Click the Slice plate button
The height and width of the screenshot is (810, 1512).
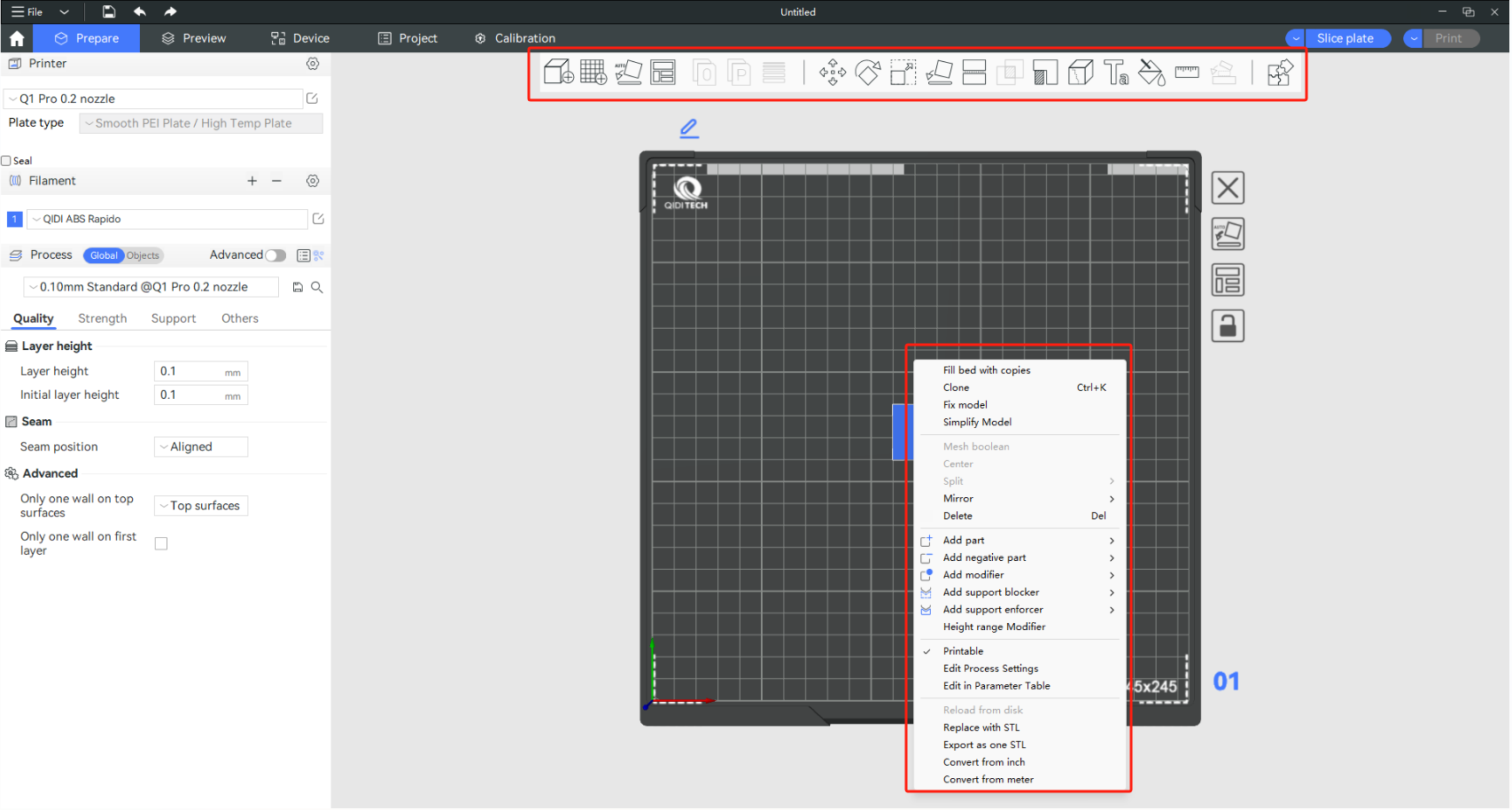(1347, 38)
